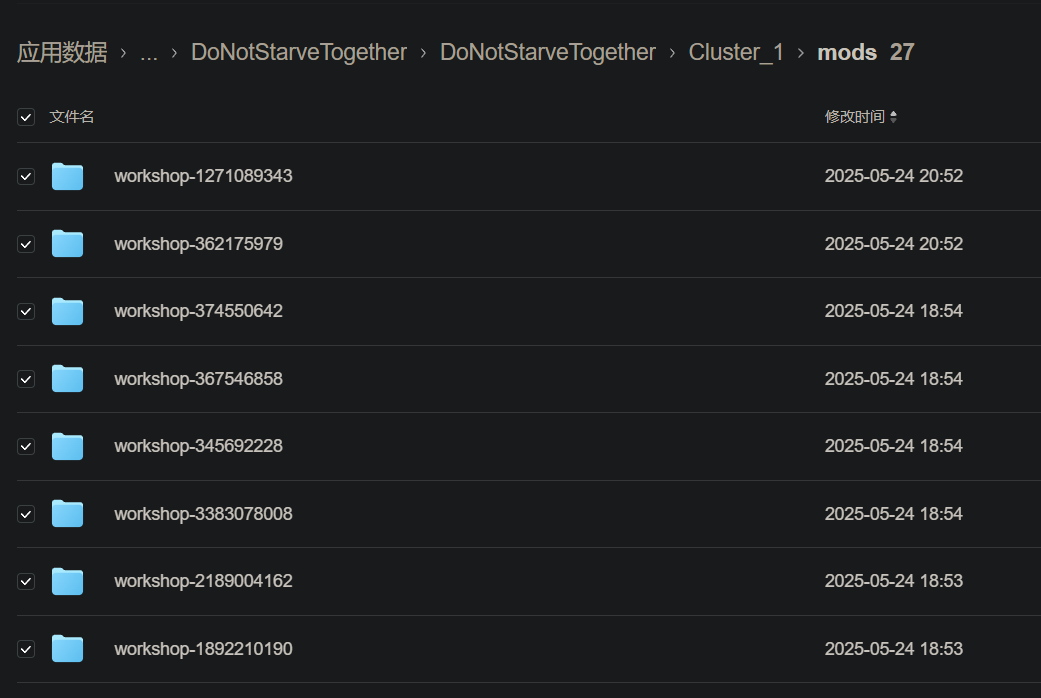1041x698 pixels.
Task: Open the workshop-1892210190 folder icon
Action: pos(67,649)
